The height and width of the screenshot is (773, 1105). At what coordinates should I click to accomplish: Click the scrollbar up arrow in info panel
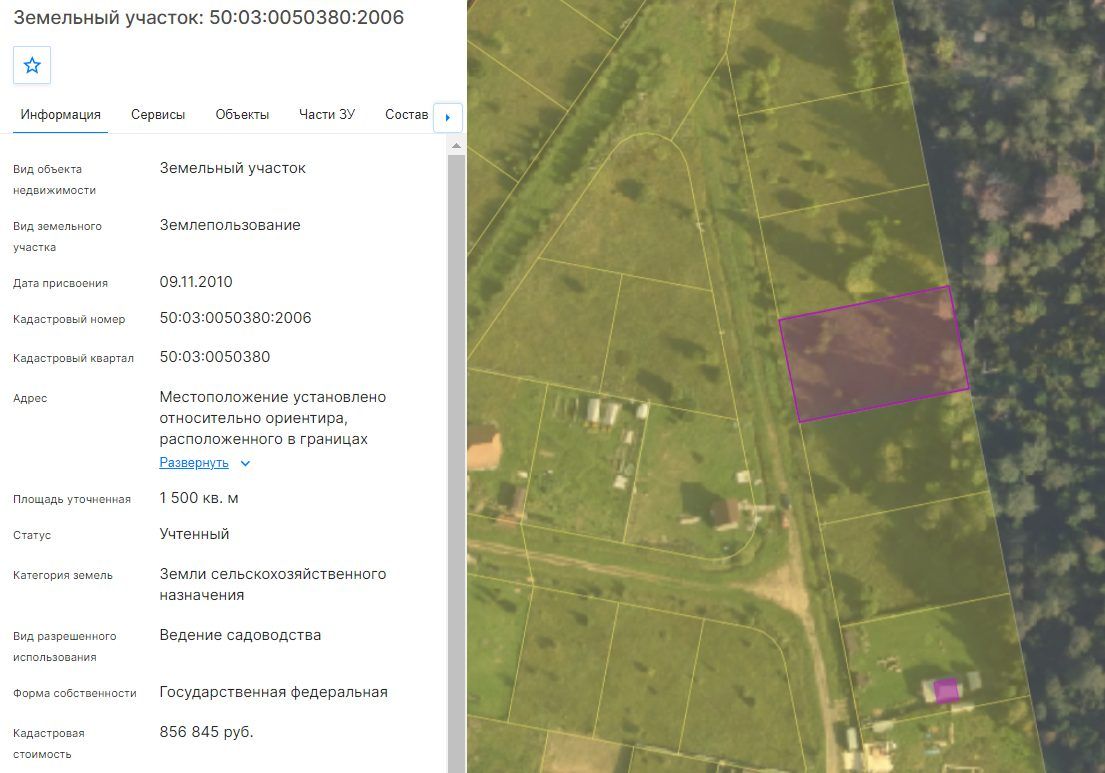click(x=456, y=146)
